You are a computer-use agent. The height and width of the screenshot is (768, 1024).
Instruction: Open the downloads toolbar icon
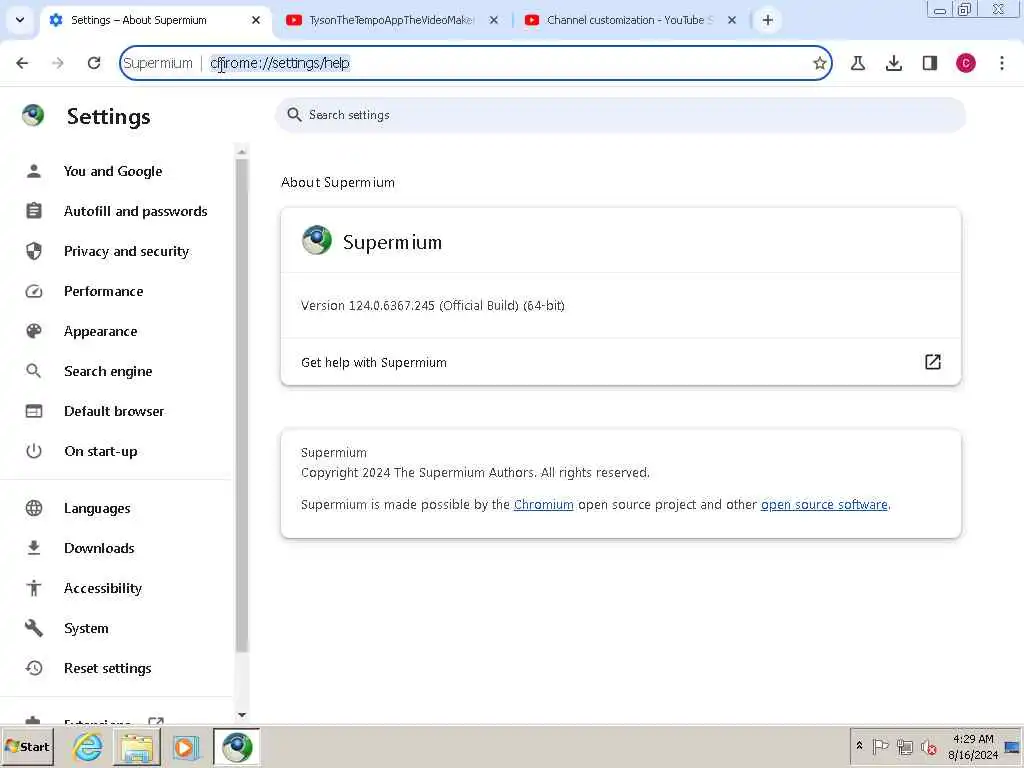click(894, 63)
